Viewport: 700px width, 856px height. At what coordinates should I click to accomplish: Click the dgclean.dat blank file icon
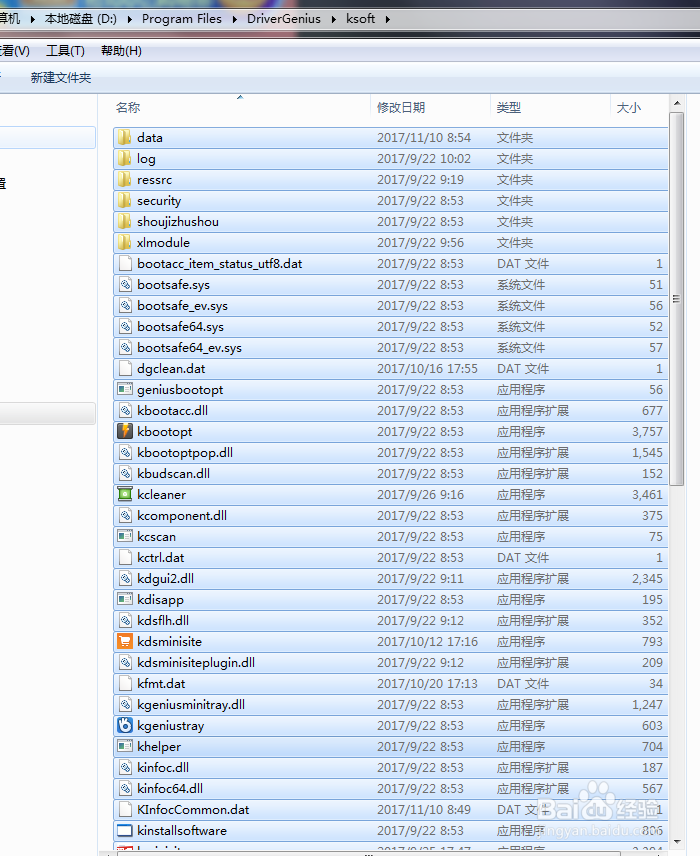point(125,368)
